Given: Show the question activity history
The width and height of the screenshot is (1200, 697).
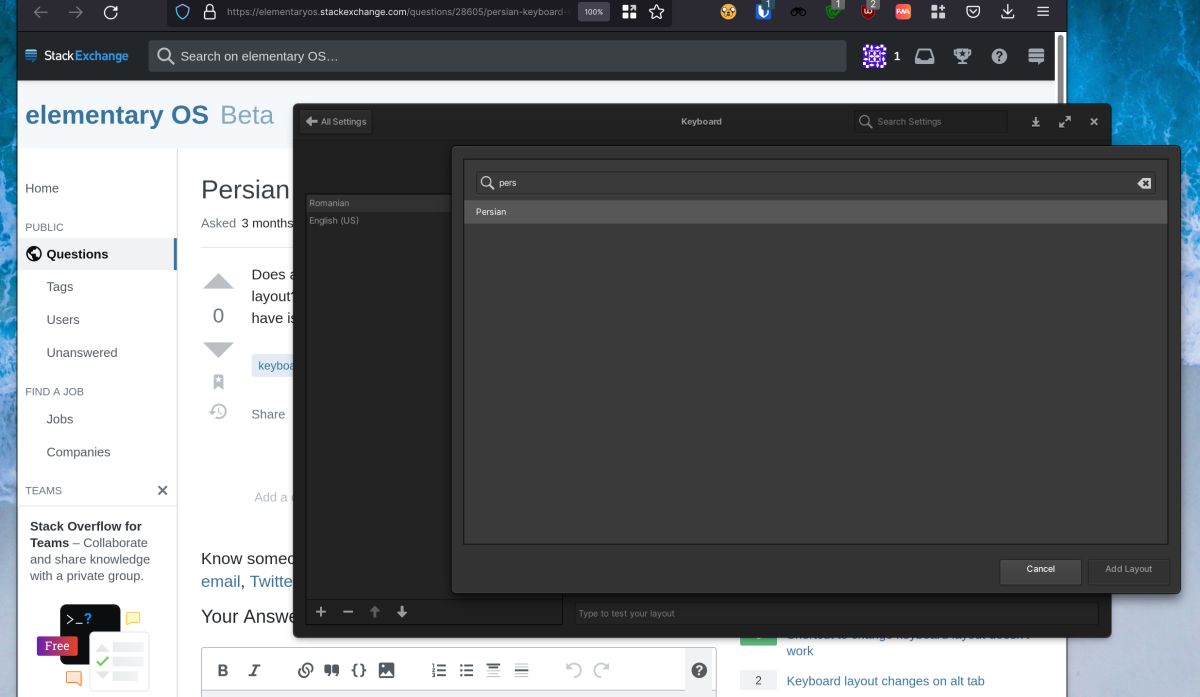Looking at the screenshot, I should coord(218,411).
